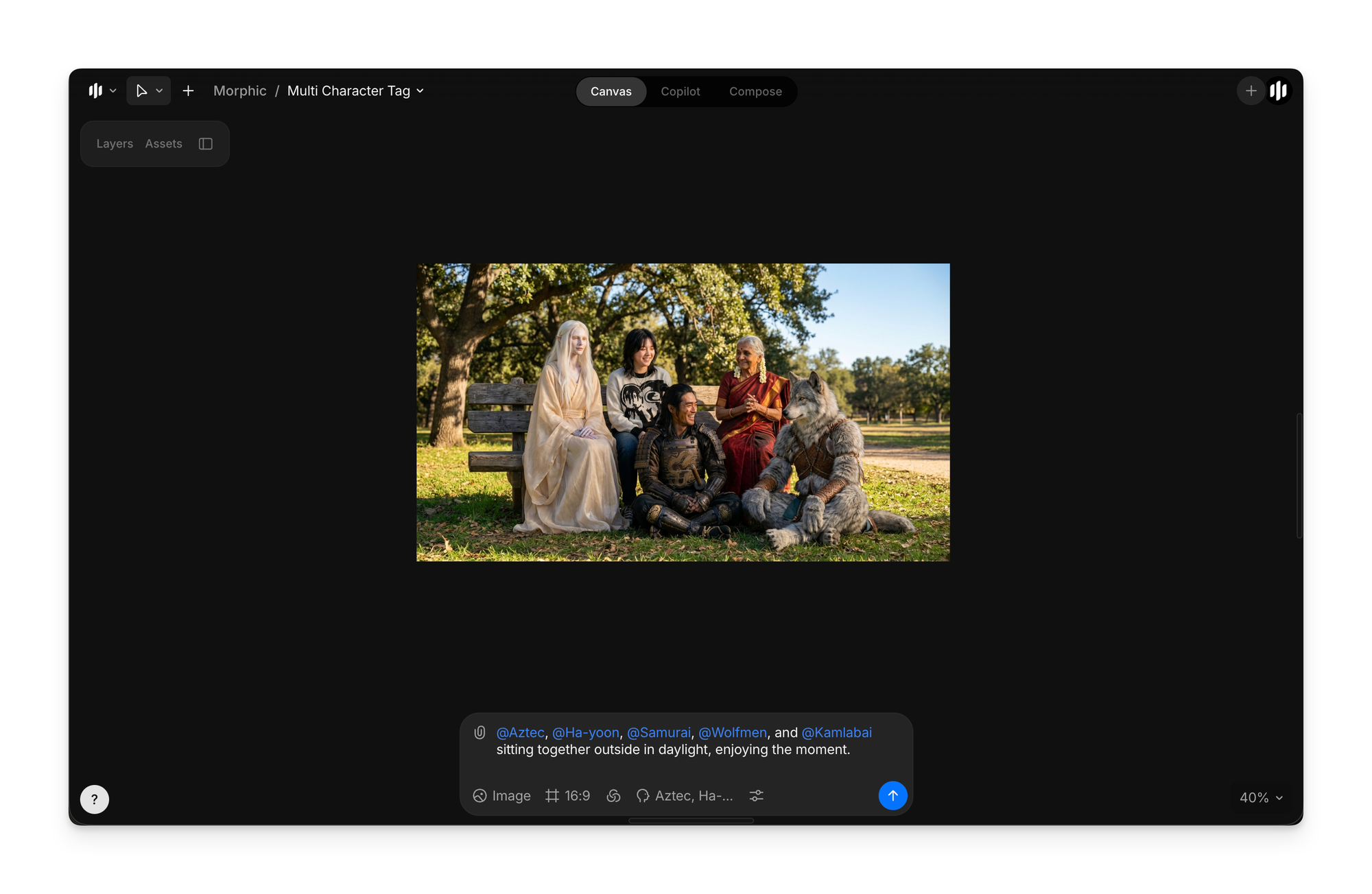Switch to Compose mode
This screenshot has width=1372, height=894.
click(755, 92)
